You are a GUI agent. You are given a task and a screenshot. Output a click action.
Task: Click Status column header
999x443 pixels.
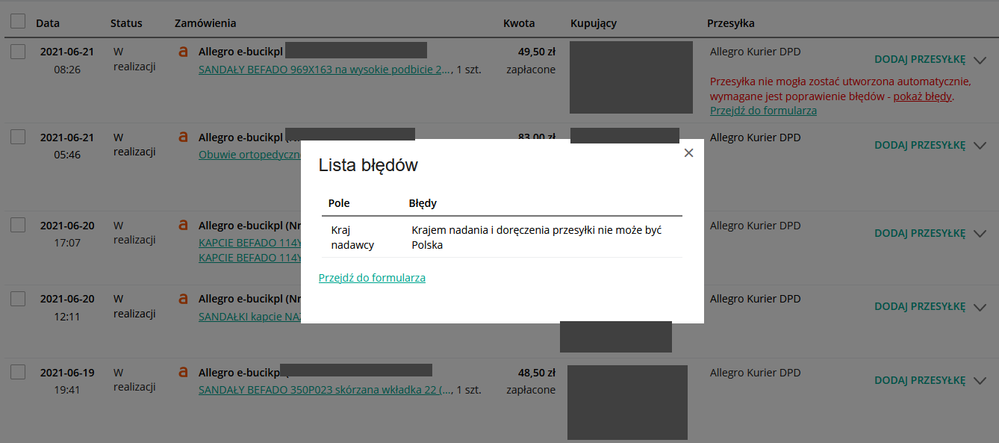pyautogui.click(x=126, y=24)
